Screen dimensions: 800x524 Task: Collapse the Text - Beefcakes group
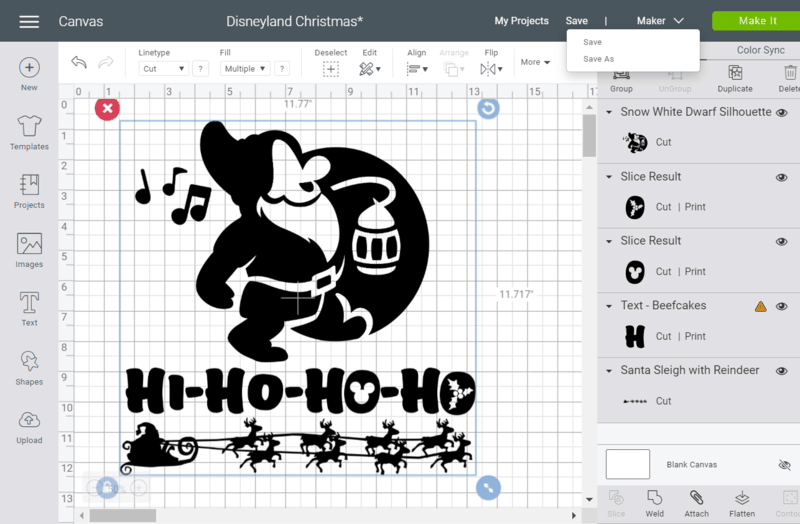pyautogui.click(x=609, y=306)
